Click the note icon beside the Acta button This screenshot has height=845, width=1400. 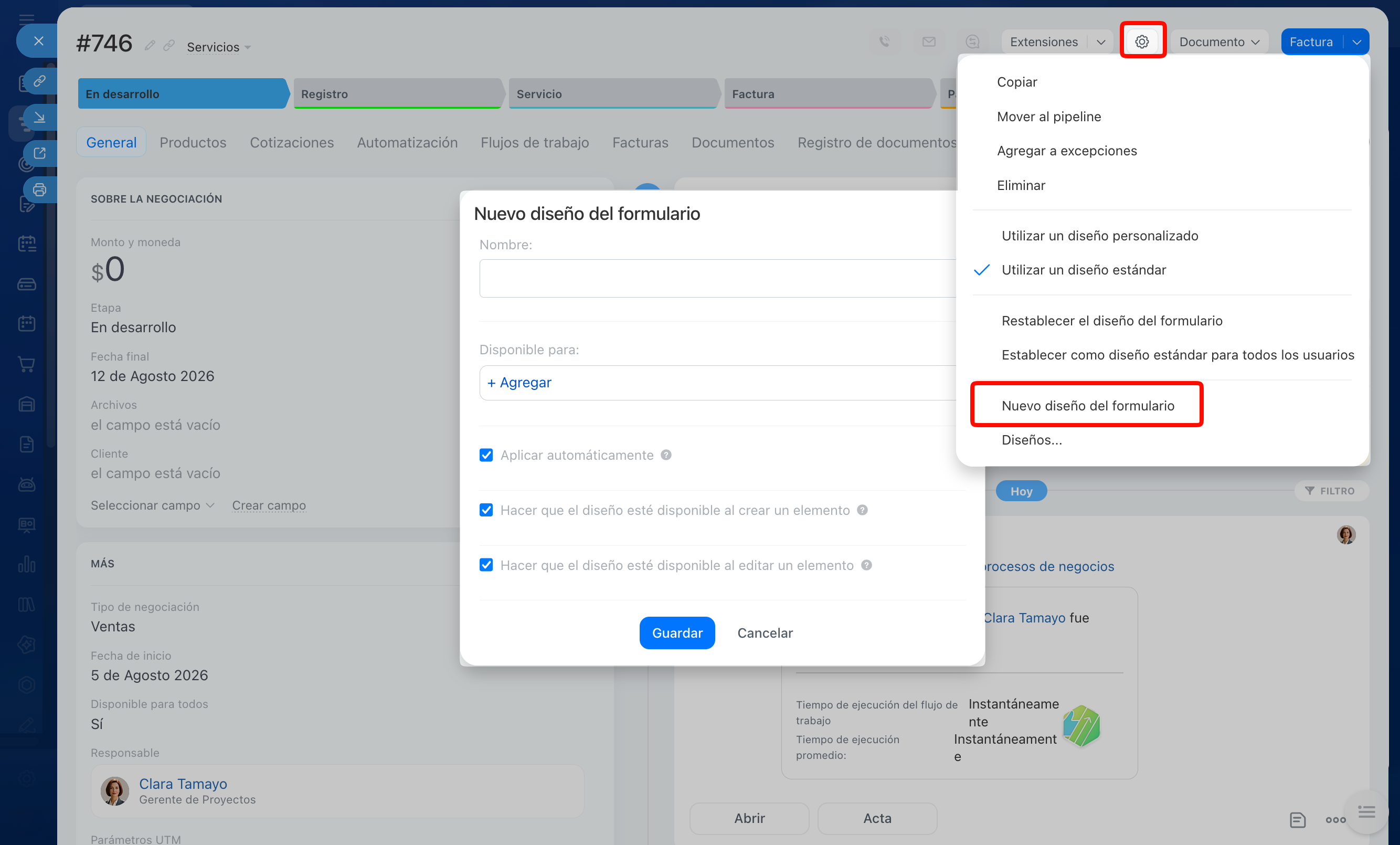point(1297,819)
